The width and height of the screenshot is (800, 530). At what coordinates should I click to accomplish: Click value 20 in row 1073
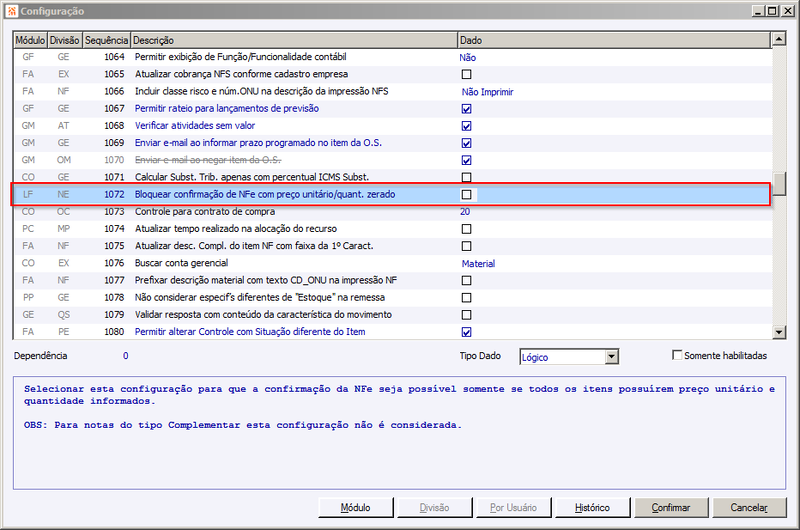pos(465,211)
